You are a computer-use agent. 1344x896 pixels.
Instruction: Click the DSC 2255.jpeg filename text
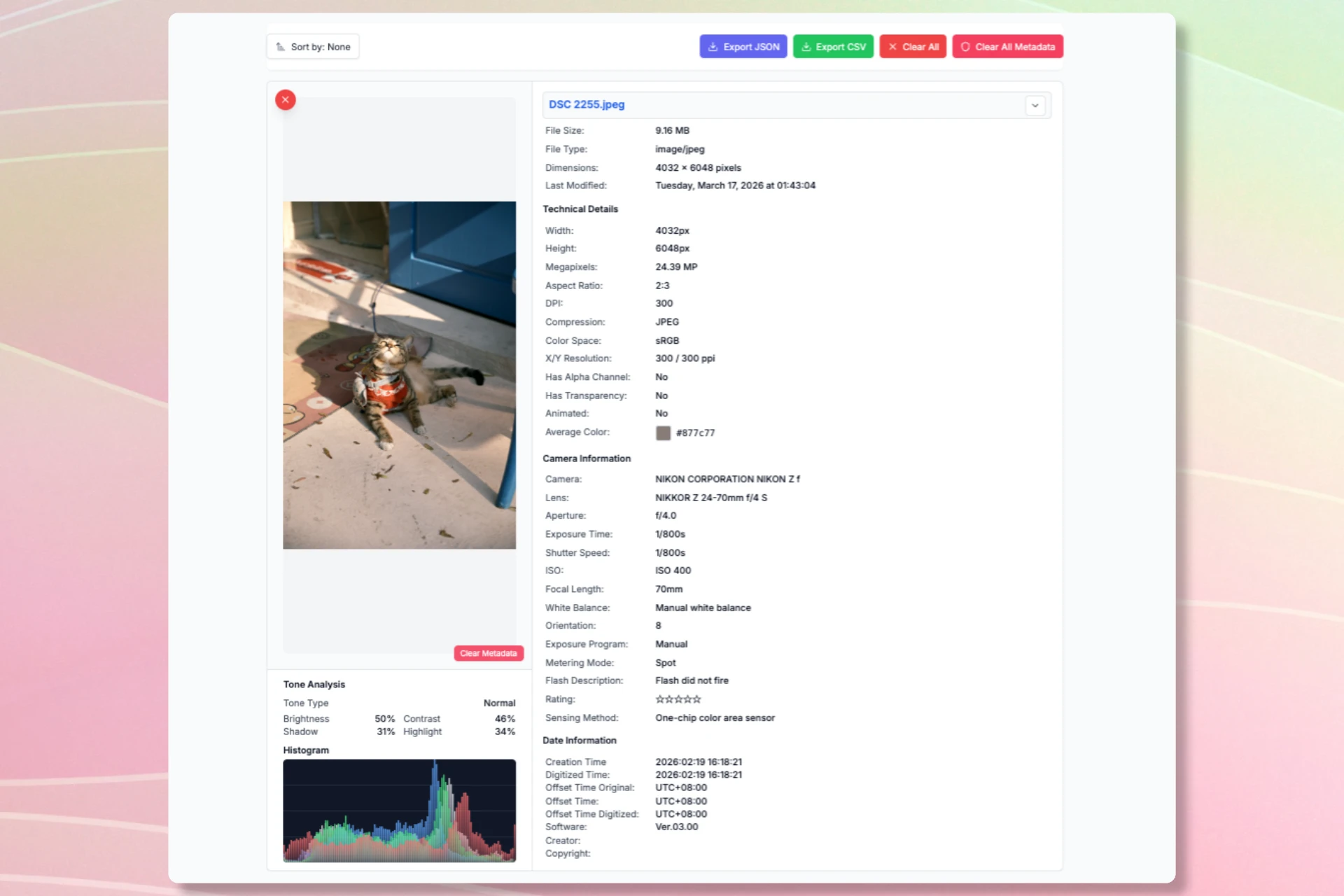[x=587, y=104]
